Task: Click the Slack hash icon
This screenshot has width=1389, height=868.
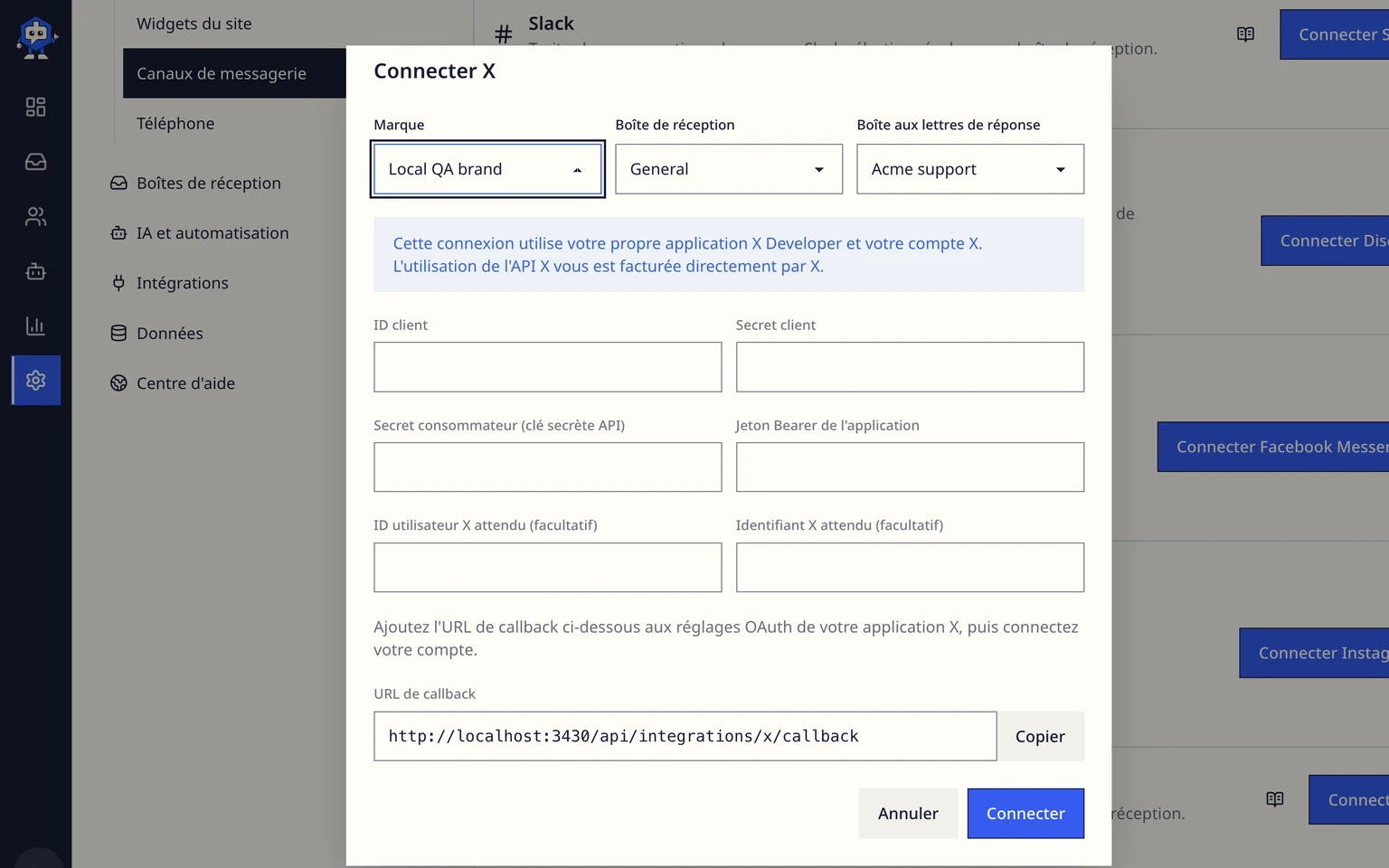Action: point(504,34)
